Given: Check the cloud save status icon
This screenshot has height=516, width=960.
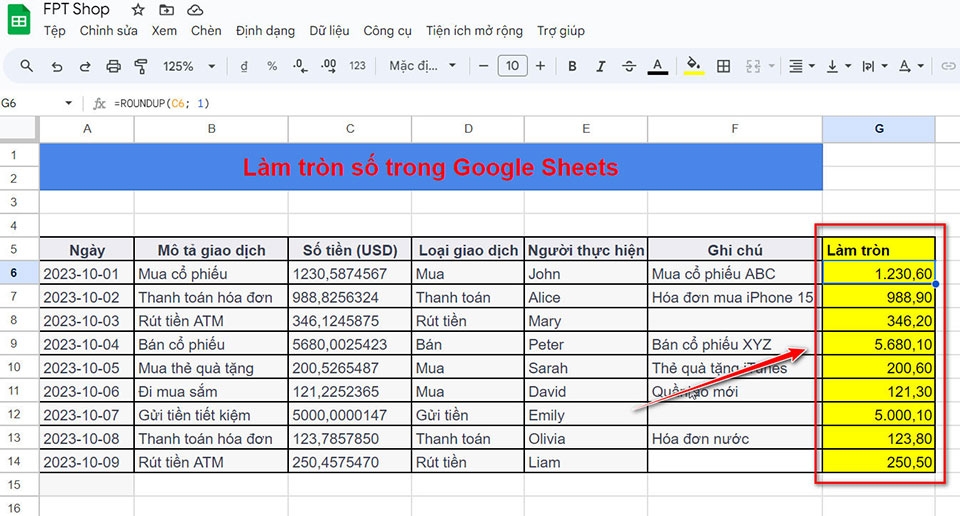Looking at the screenshot, I should point(195,10).
